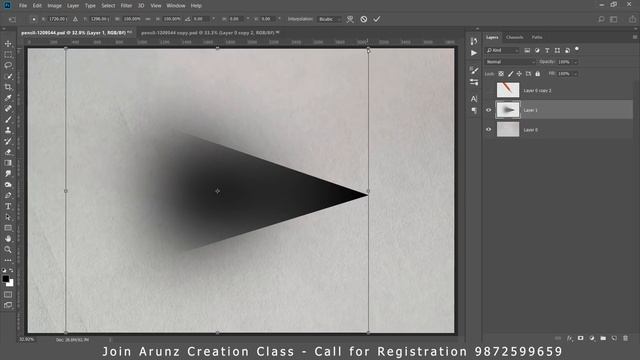The image size is (640, 360).
Task: Click the foreground color swatch
Action: tap(5, 279)
